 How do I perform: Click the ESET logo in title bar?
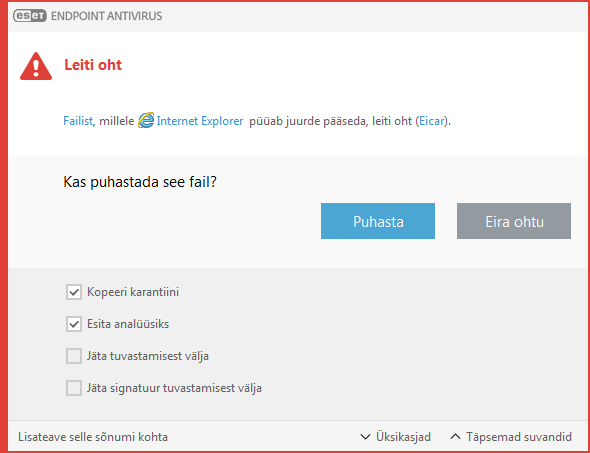(30, 16)
